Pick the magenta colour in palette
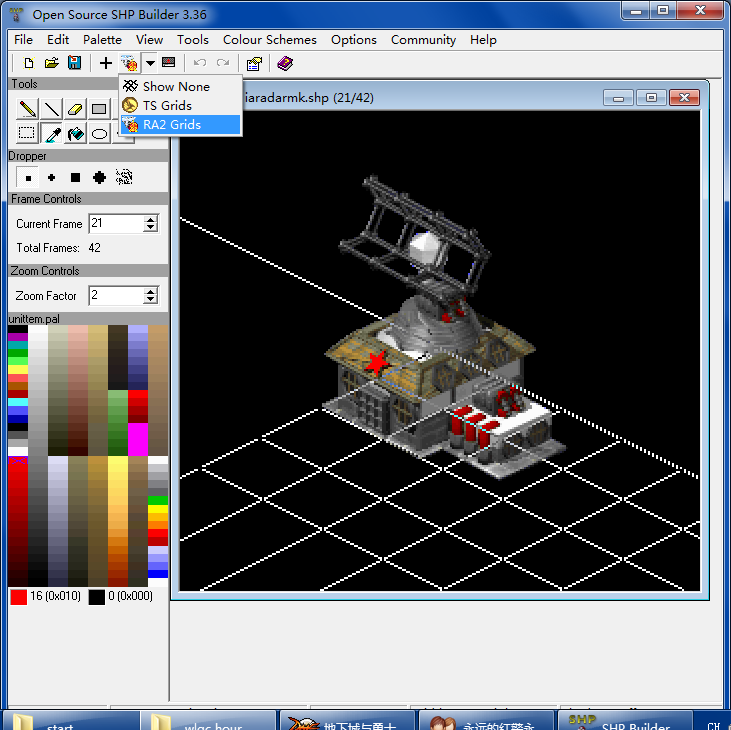Screen dimensions: 731x730 coord(137,438)
